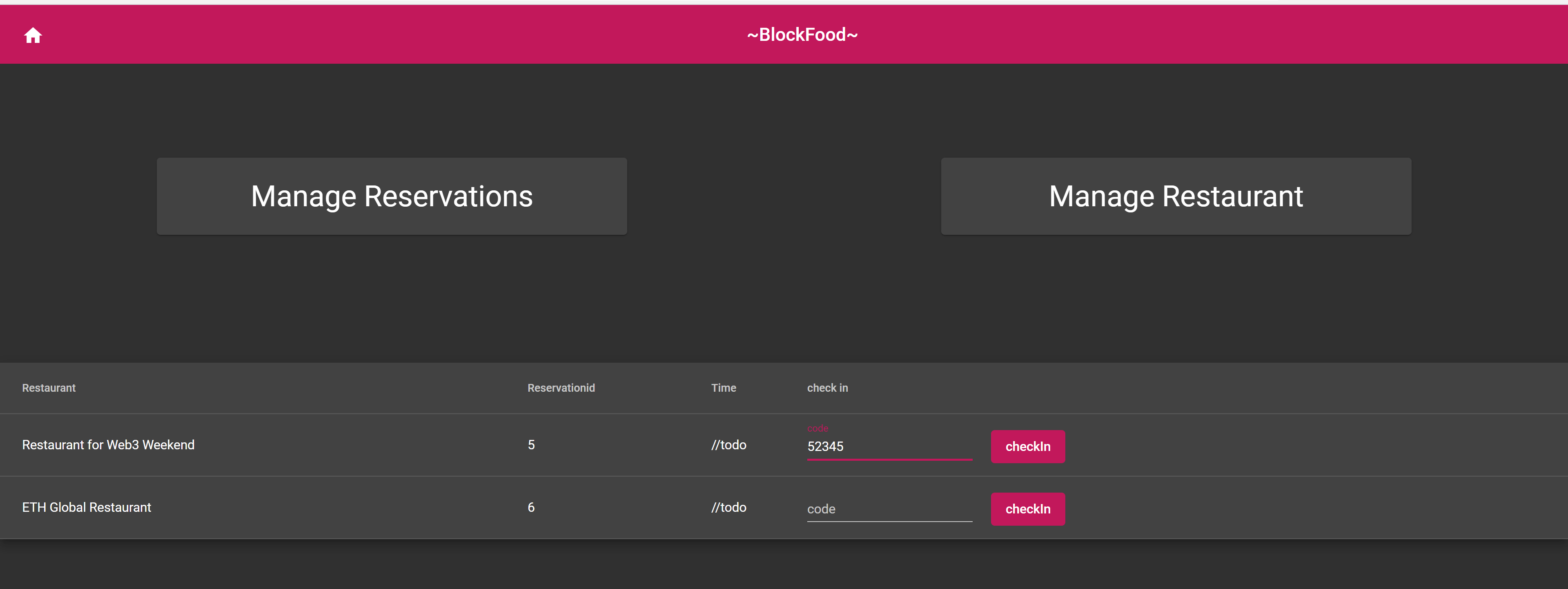The width and height of the screenshot is (1568, 589).
Task: Click checkIn for Restaurant for Web3 Weekend
Action: [x=1027, y=446]
